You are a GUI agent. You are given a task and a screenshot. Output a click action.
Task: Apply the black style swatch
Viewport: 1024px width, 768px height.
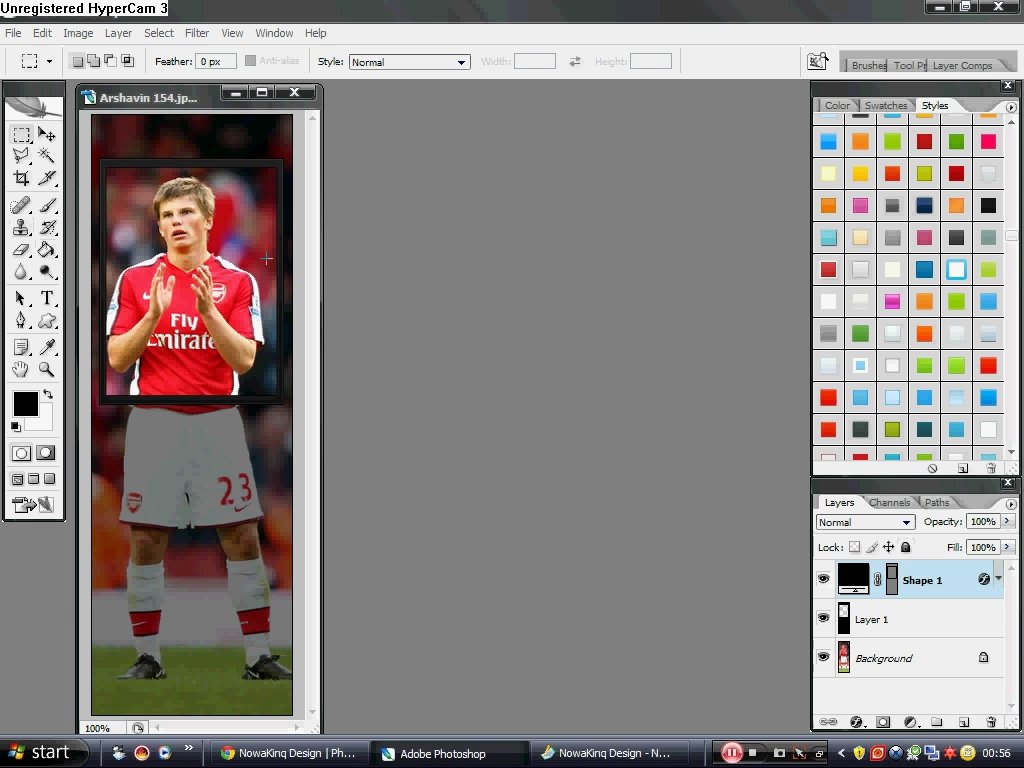pos(988,206)
